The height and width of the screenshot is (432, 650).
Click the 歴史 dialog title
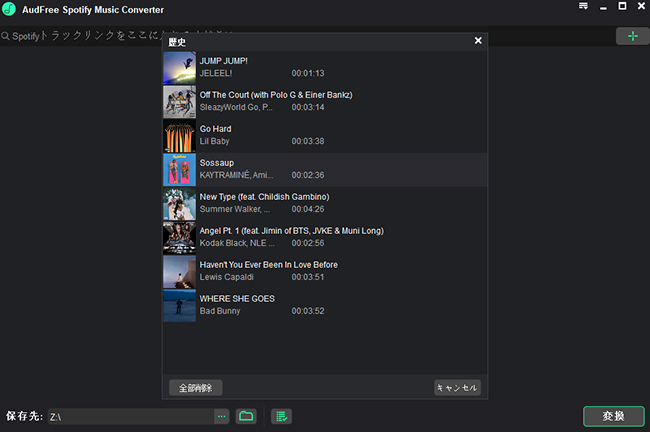point(177,42)
